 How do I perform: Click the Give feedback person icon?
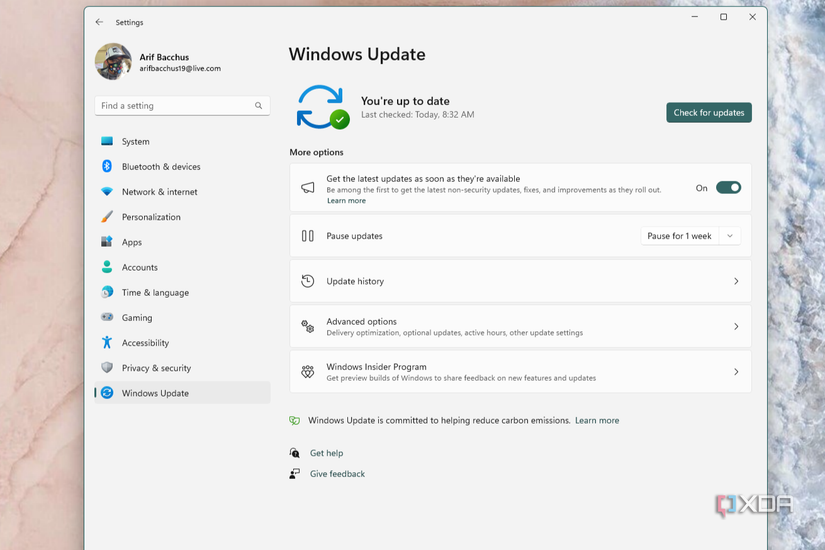[x=295, y=474]
